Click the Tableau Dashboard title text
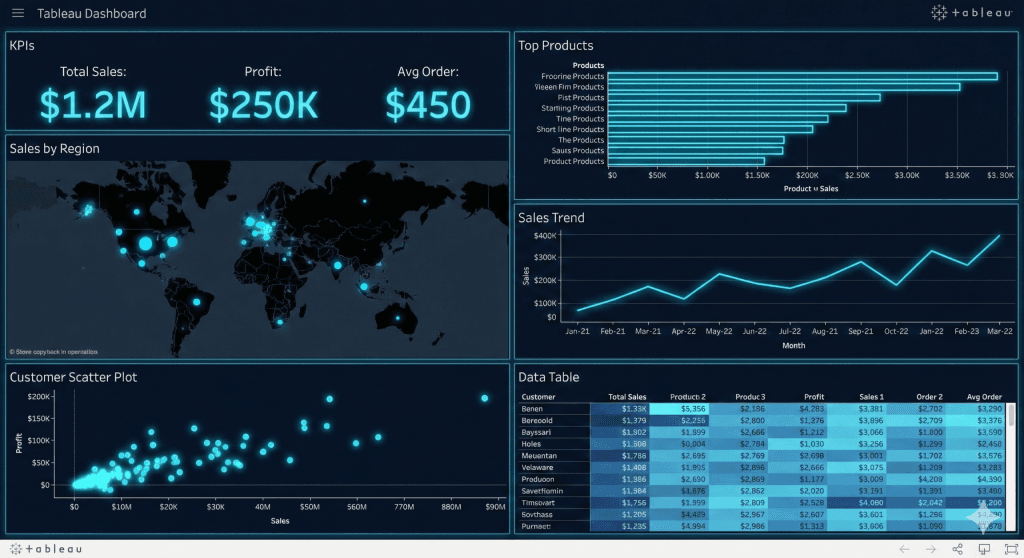This screenshot has width=1024, height=558. [x=91, y=14]
